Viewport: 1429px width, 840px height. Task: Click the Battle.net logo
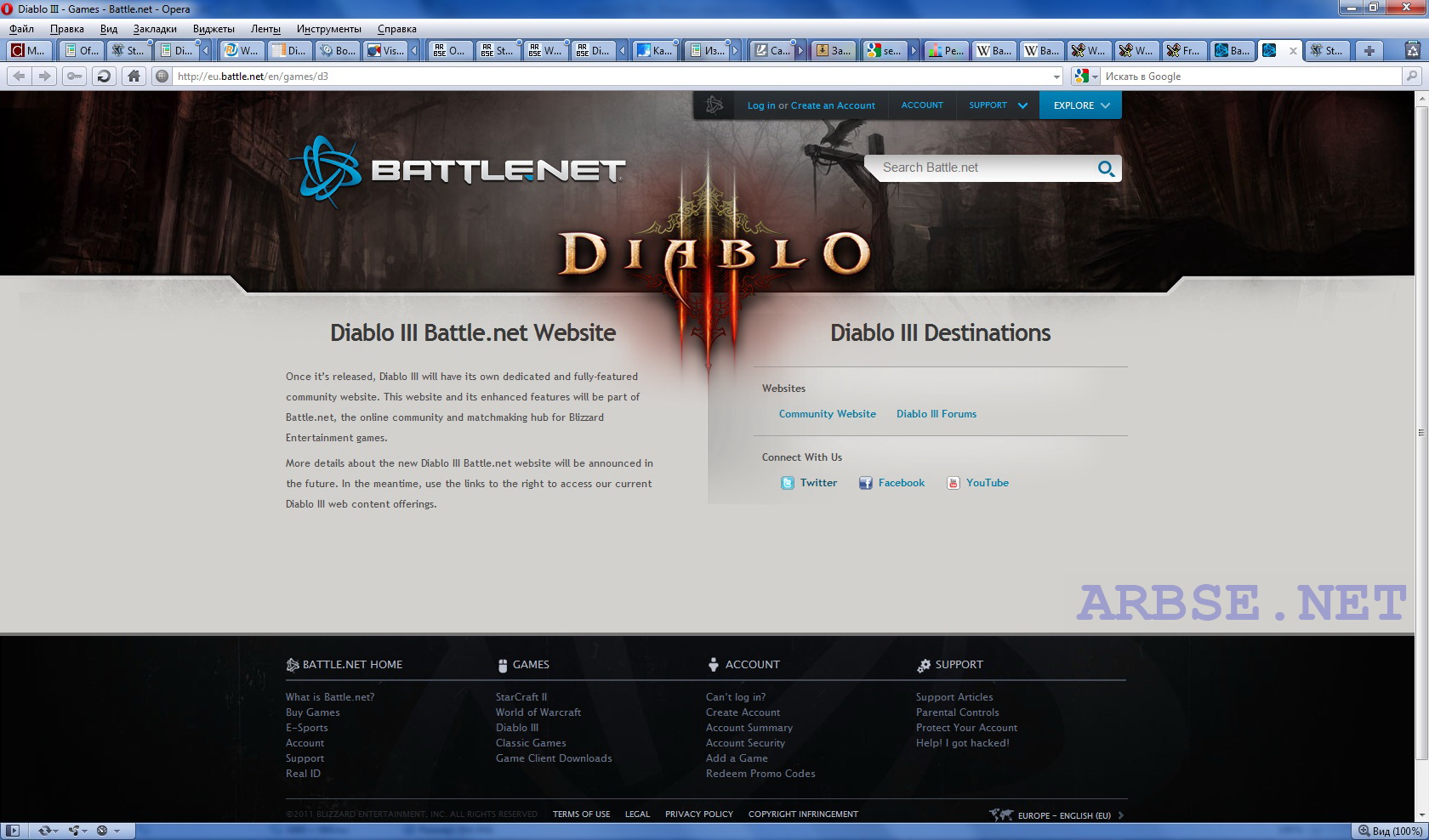pos(458,171)
